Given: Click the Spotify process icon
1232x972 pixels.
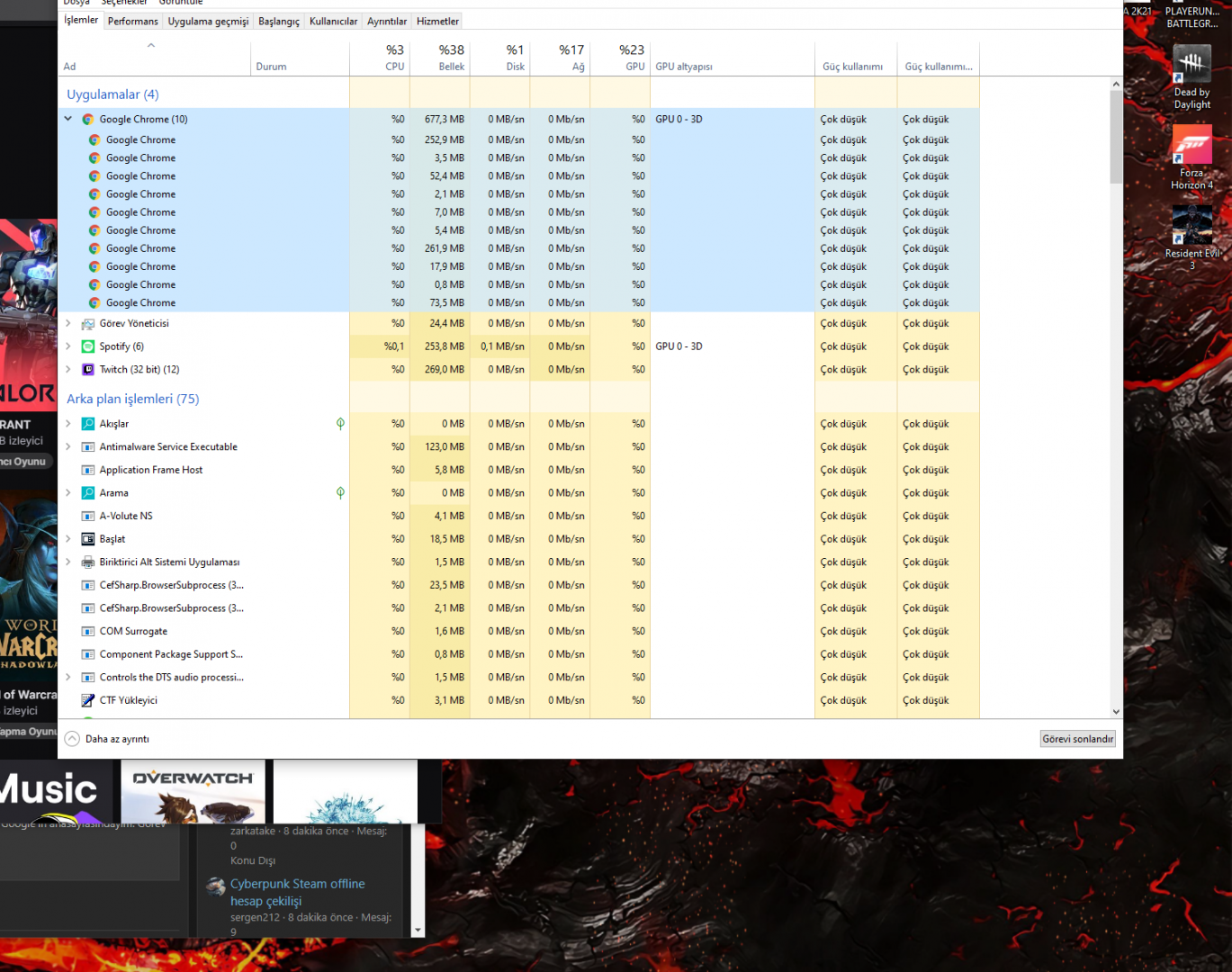Looking at the screenshot, I should (88, 346).
